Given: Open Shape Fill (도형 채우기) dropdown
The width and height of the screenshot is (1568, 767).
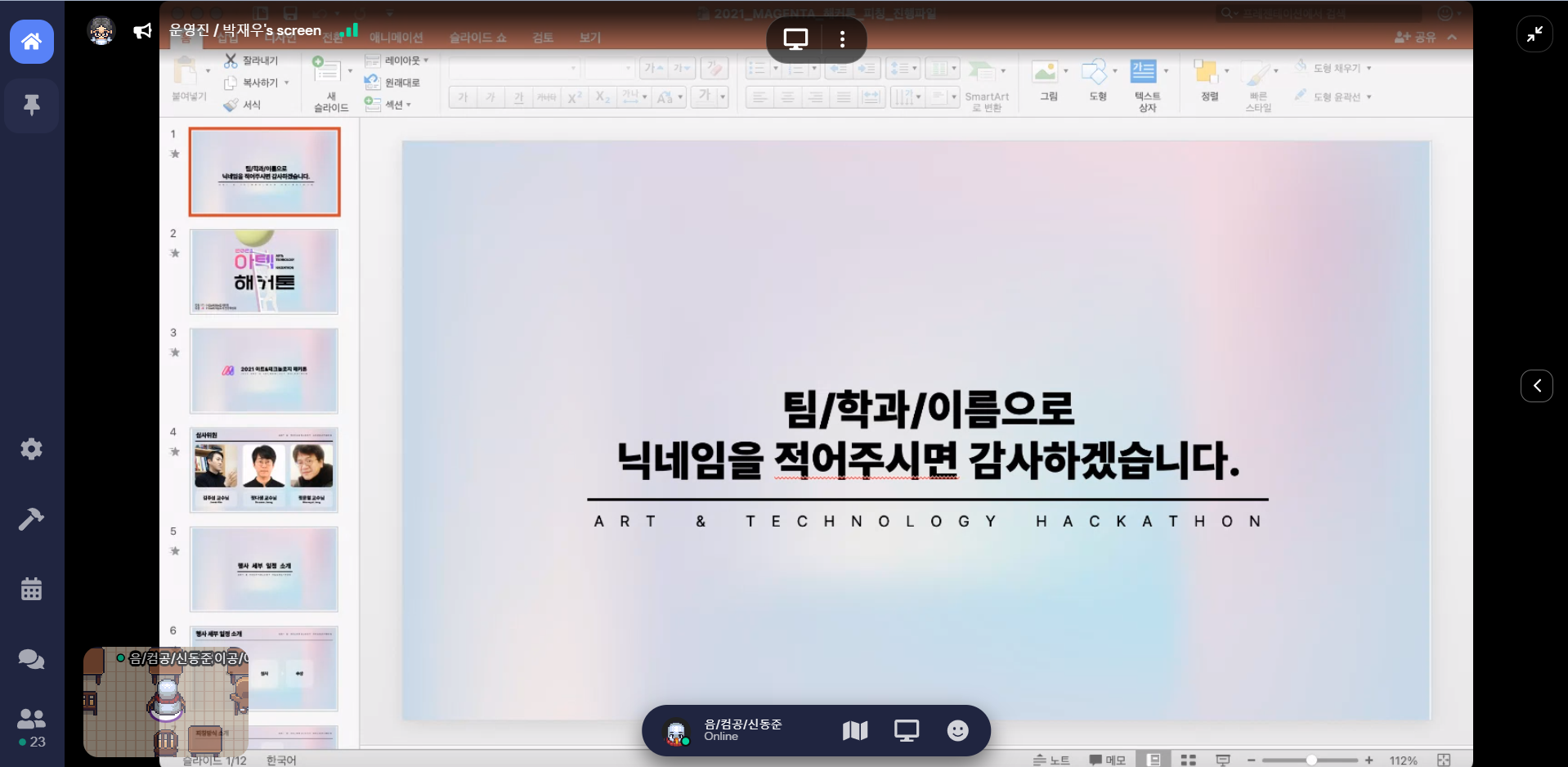Looking at the screenshot, I should (1333, 68).
